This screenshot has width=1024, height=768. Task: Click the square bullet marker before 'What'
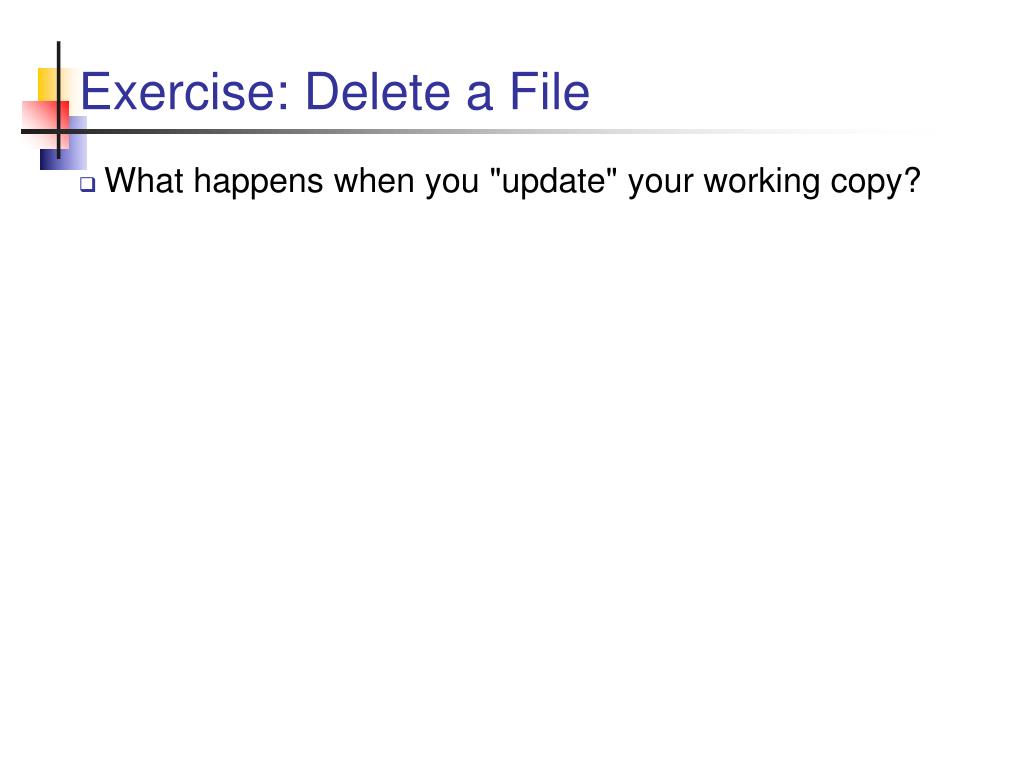88,185
